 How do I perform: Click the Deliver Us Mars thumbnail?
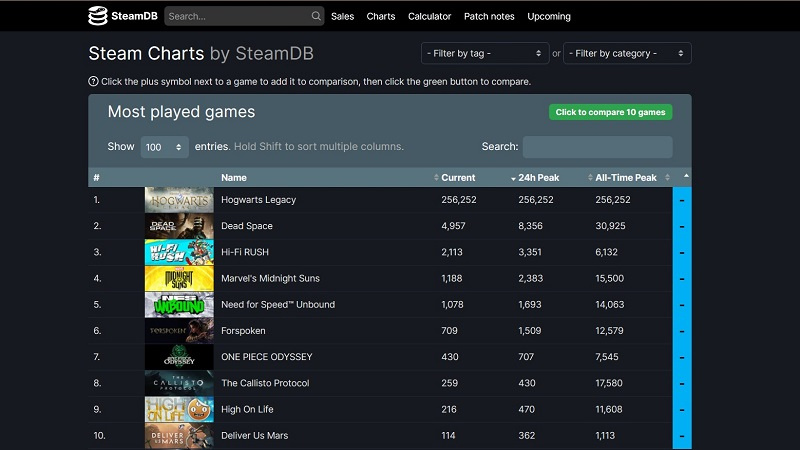pyautogui.click(x=179, y=436)
